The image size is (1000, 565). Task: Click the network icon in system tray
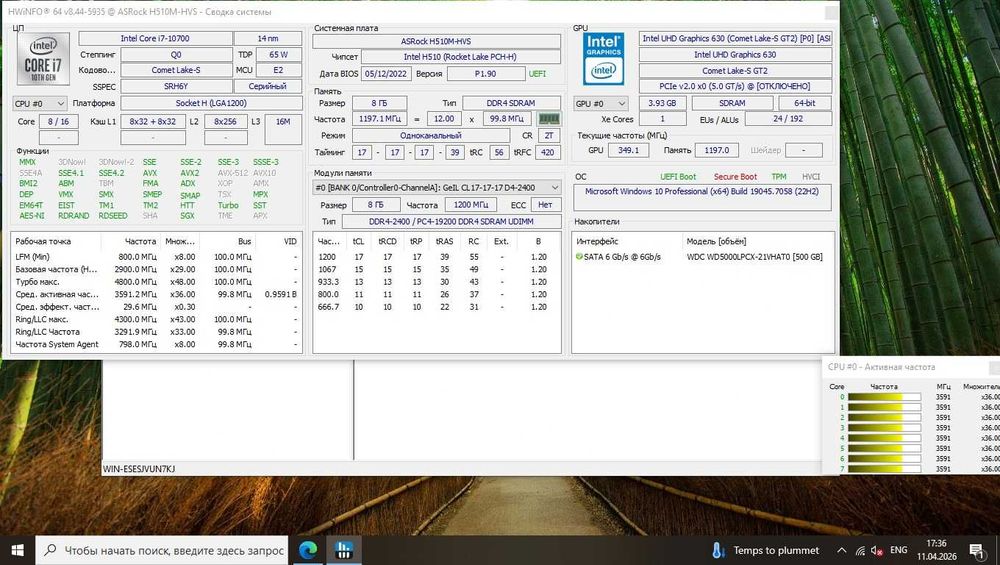[859, 550]
